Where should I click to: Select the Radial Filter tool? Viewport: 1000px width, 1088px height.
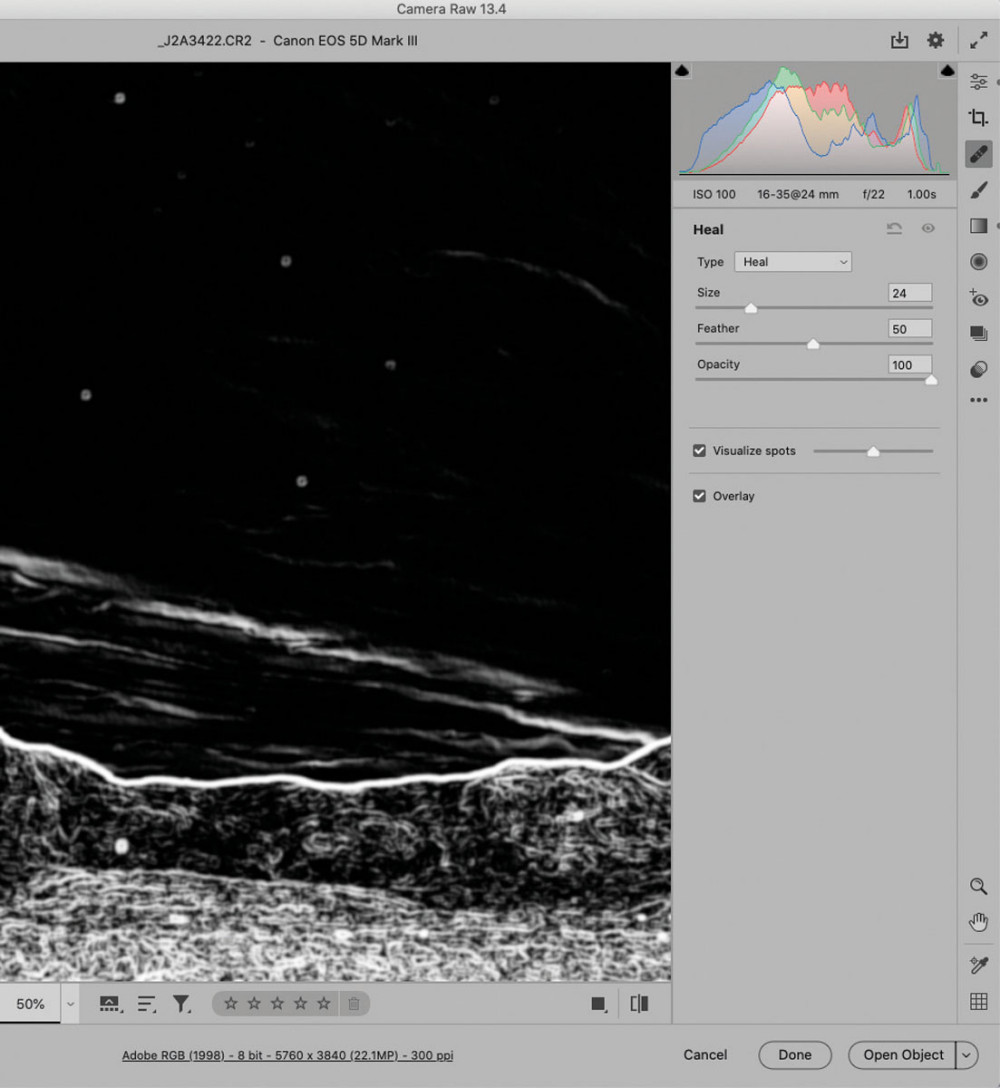[978, 262]
